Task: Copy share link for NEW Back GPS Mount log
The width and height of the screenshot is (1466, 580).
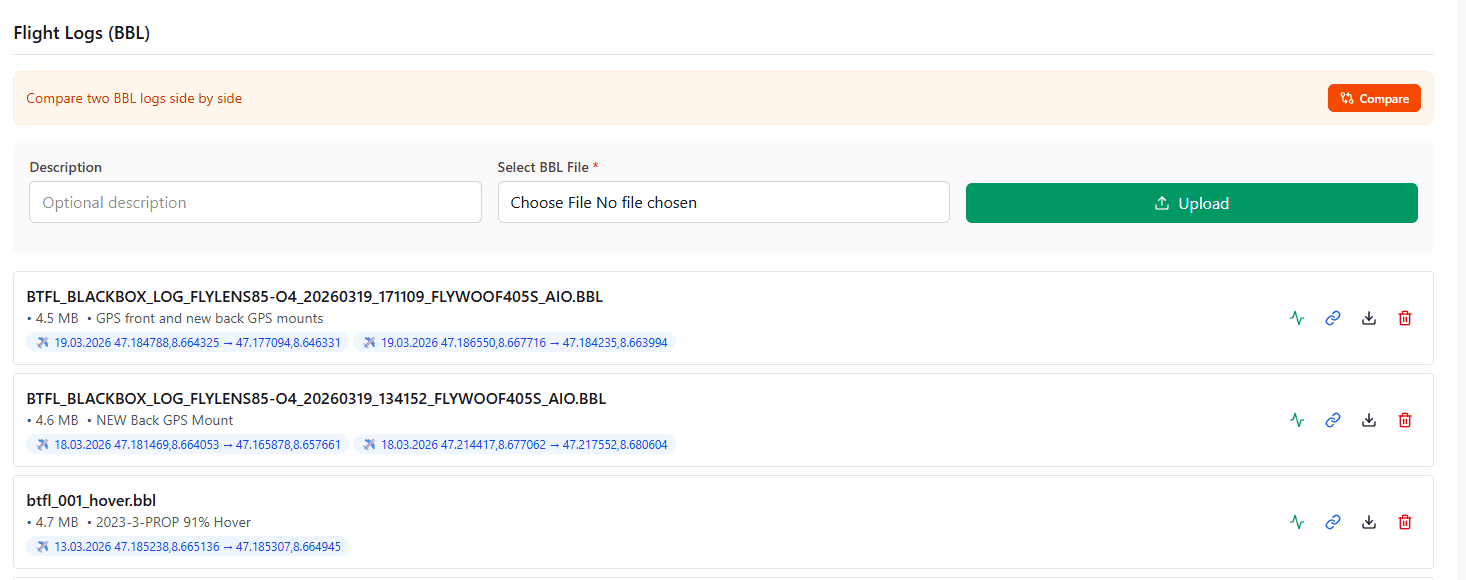Action: [1333, 420]
